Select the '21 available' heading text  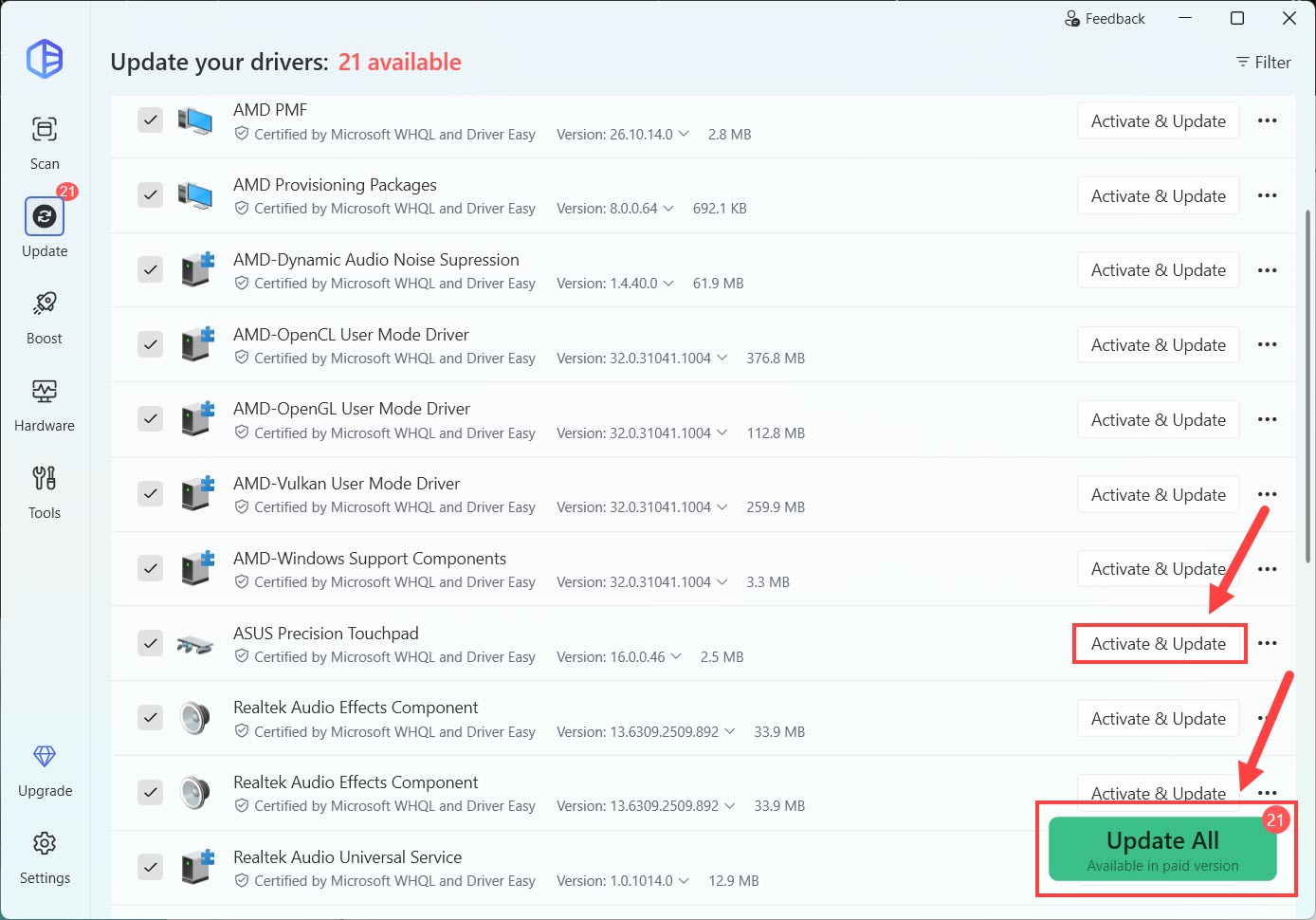(x=400, y=62)
